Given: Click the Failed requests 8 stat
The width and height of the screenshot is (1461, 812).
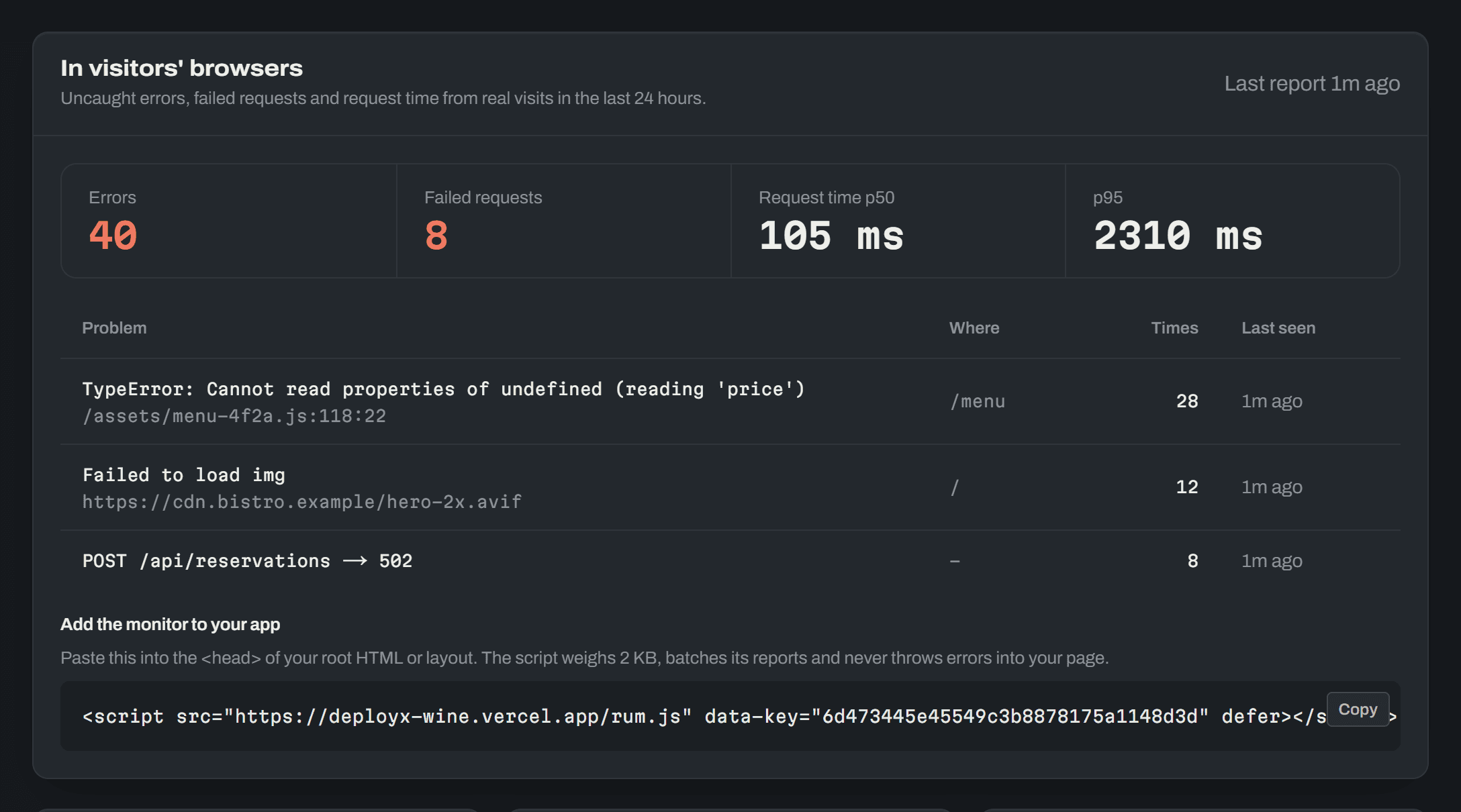Looking at the screenshot, I should (564, 221).
